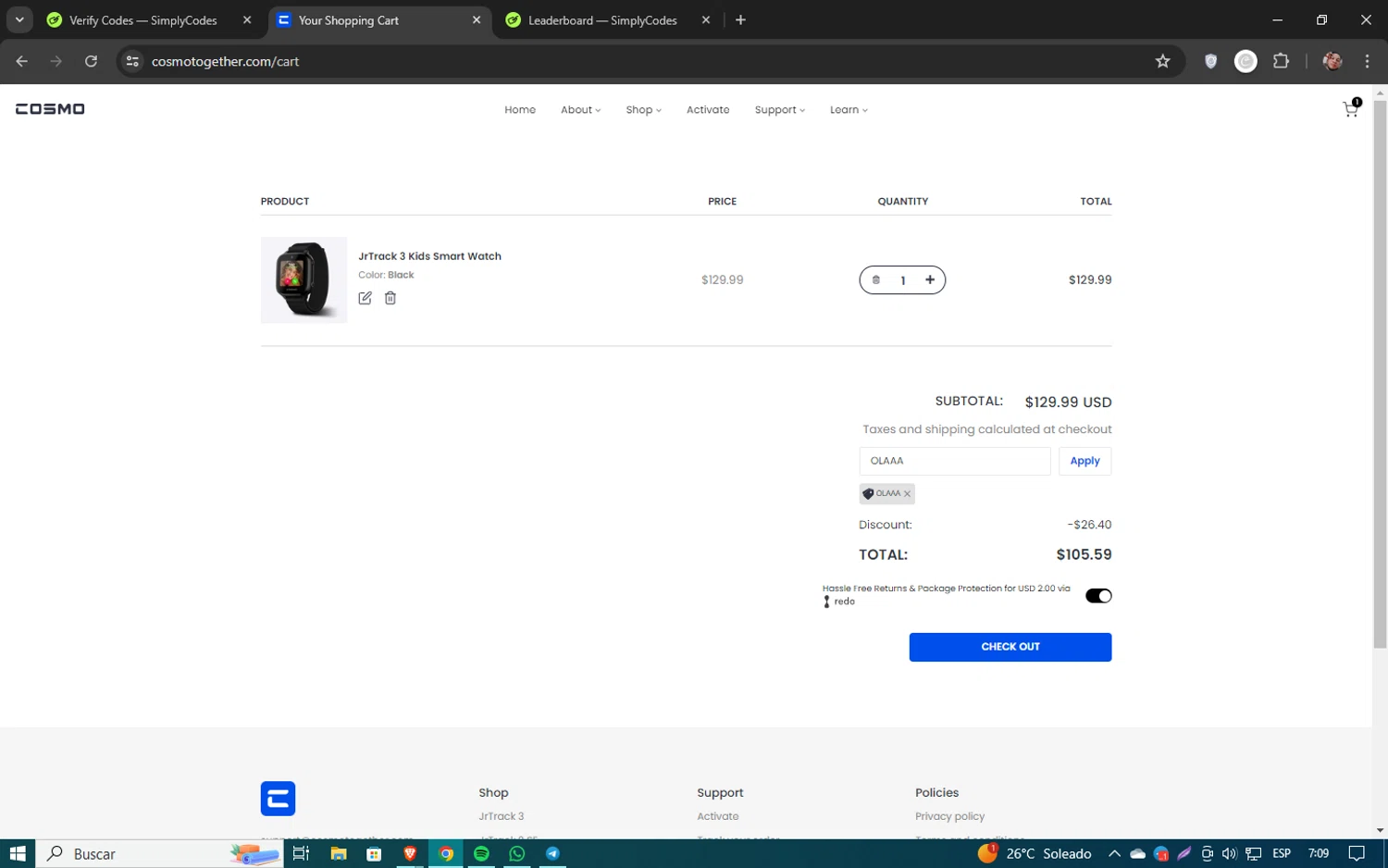Expand the Support dropdown menu
This screenshot has height=868, width=1388.
[x=779, y=109]
